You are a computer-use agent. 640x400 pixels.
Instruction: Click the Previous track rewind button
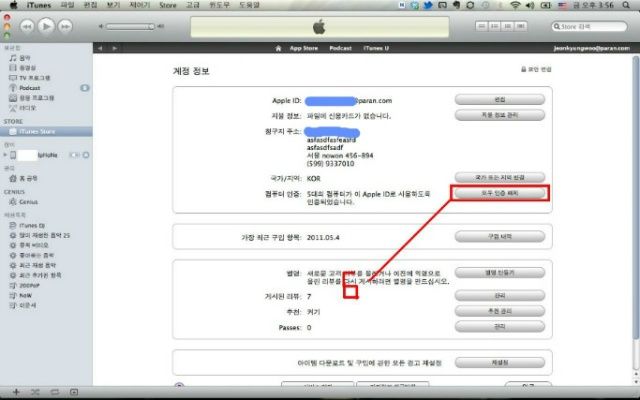27,27
